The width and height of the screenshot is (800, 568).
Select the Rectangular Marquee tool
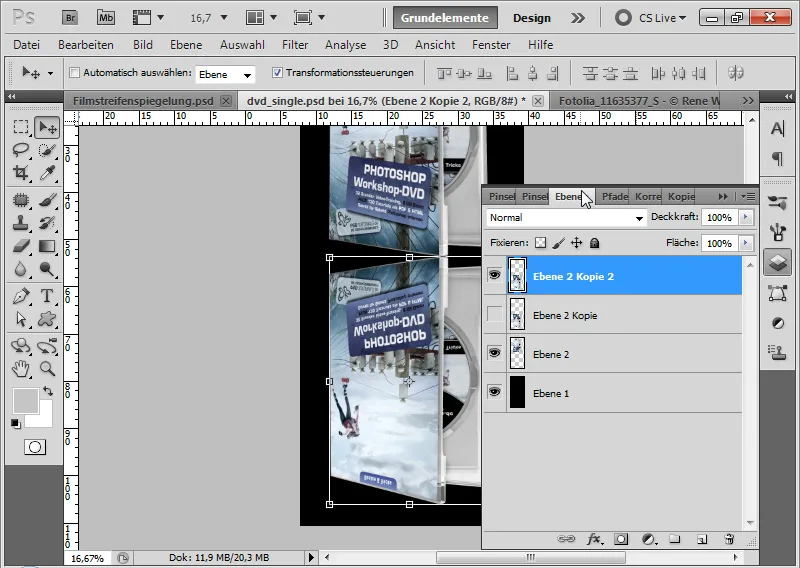[20, 127]
